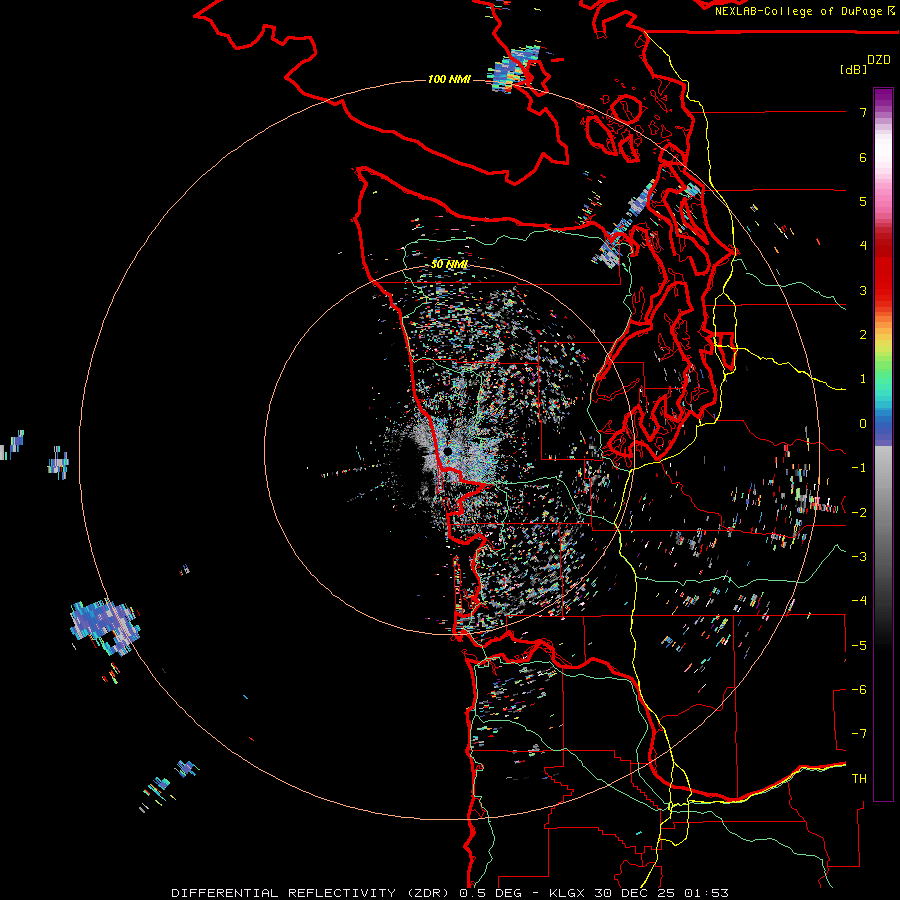The width and height of the screenshot is (900, 900).
Task: Click the -3 value on the color scale
Action: (x=859, y=556)
